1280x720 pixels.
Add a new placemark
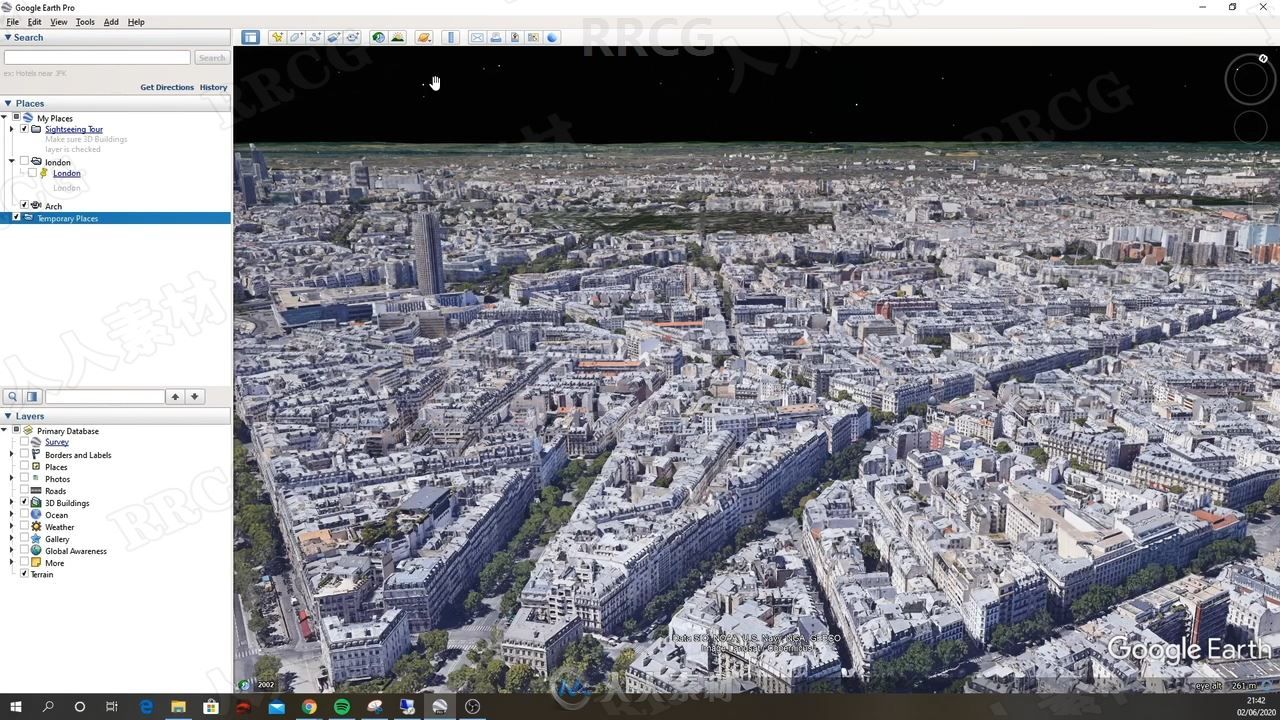(x=277, y=37)
